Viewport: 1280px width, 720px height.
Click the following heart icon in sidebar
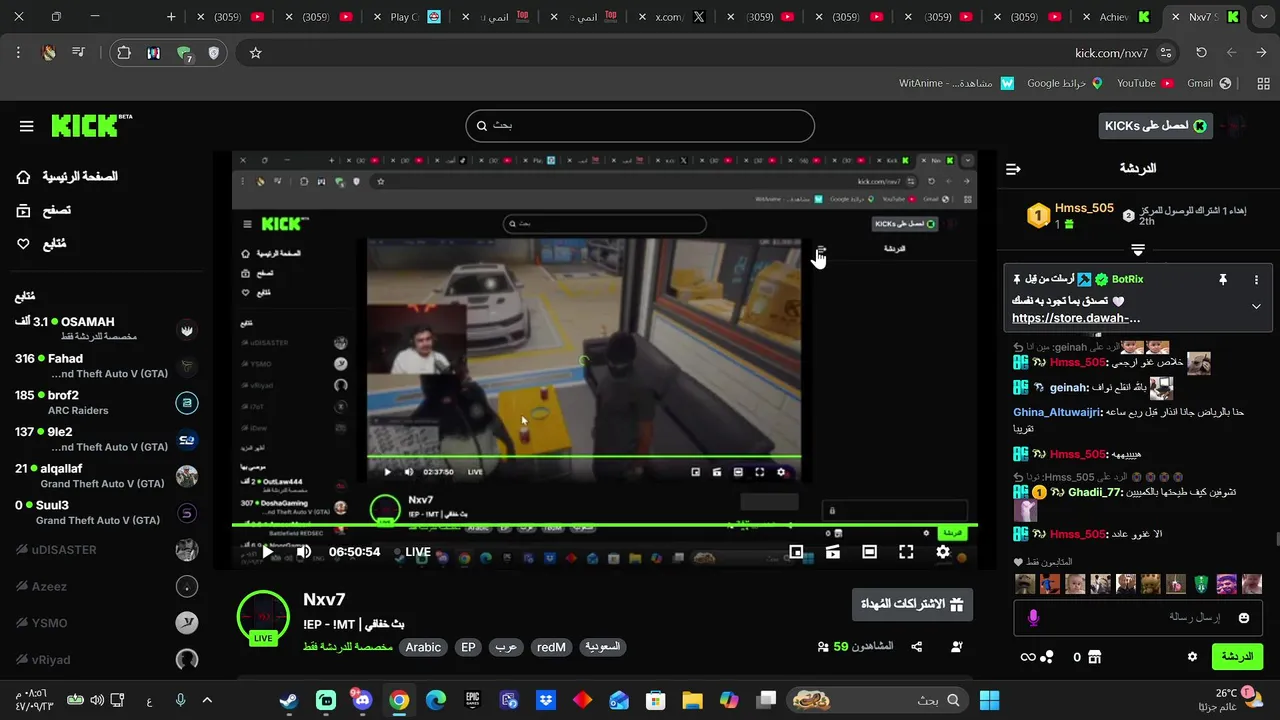(24, 244)
